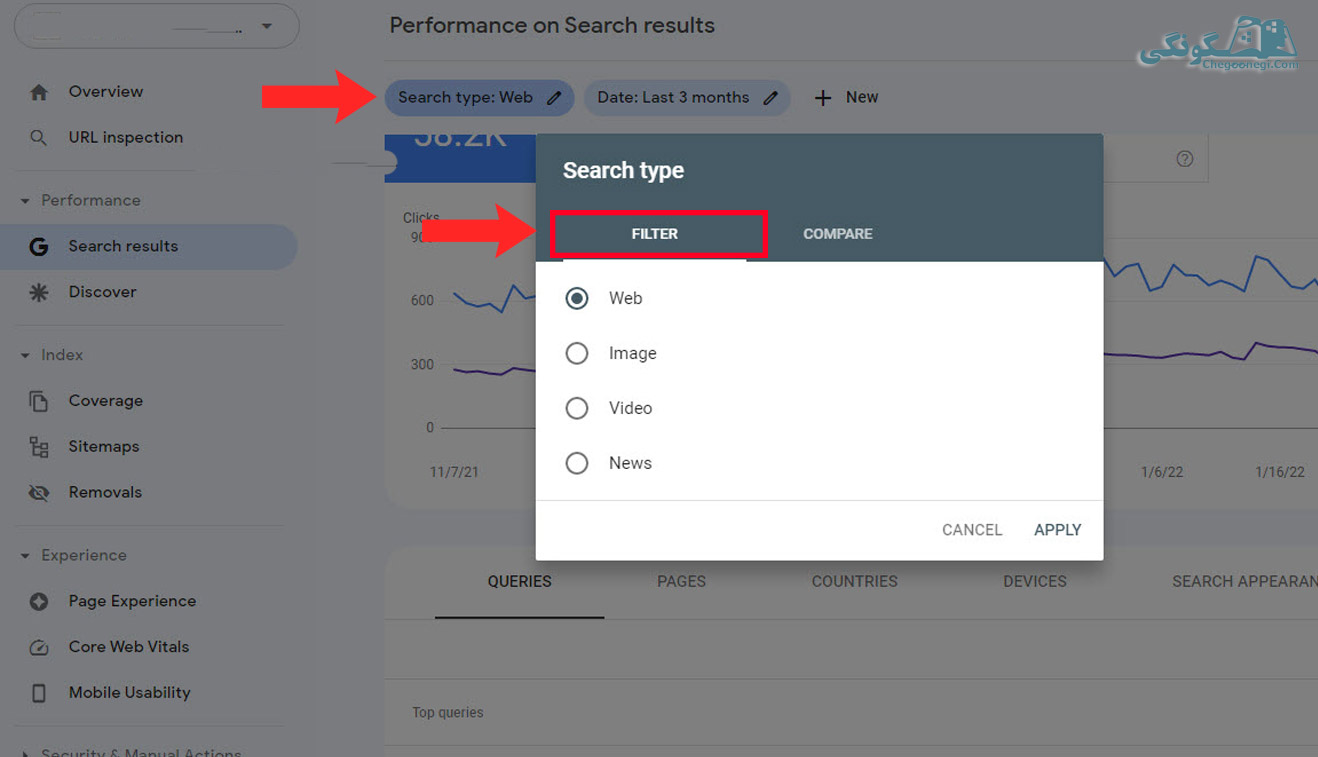Screen dimensions: 1318x757
Task: Open the Overview home icon
Action: point(39,92)
